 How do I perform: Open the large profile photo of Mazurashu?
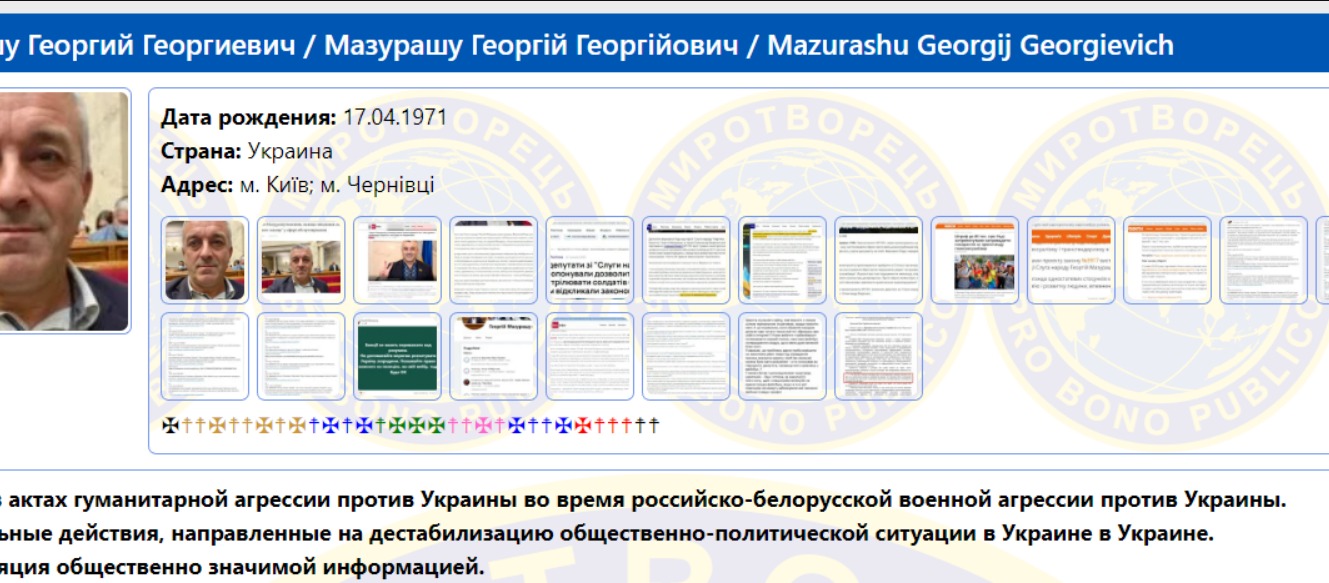pos(62,211)
